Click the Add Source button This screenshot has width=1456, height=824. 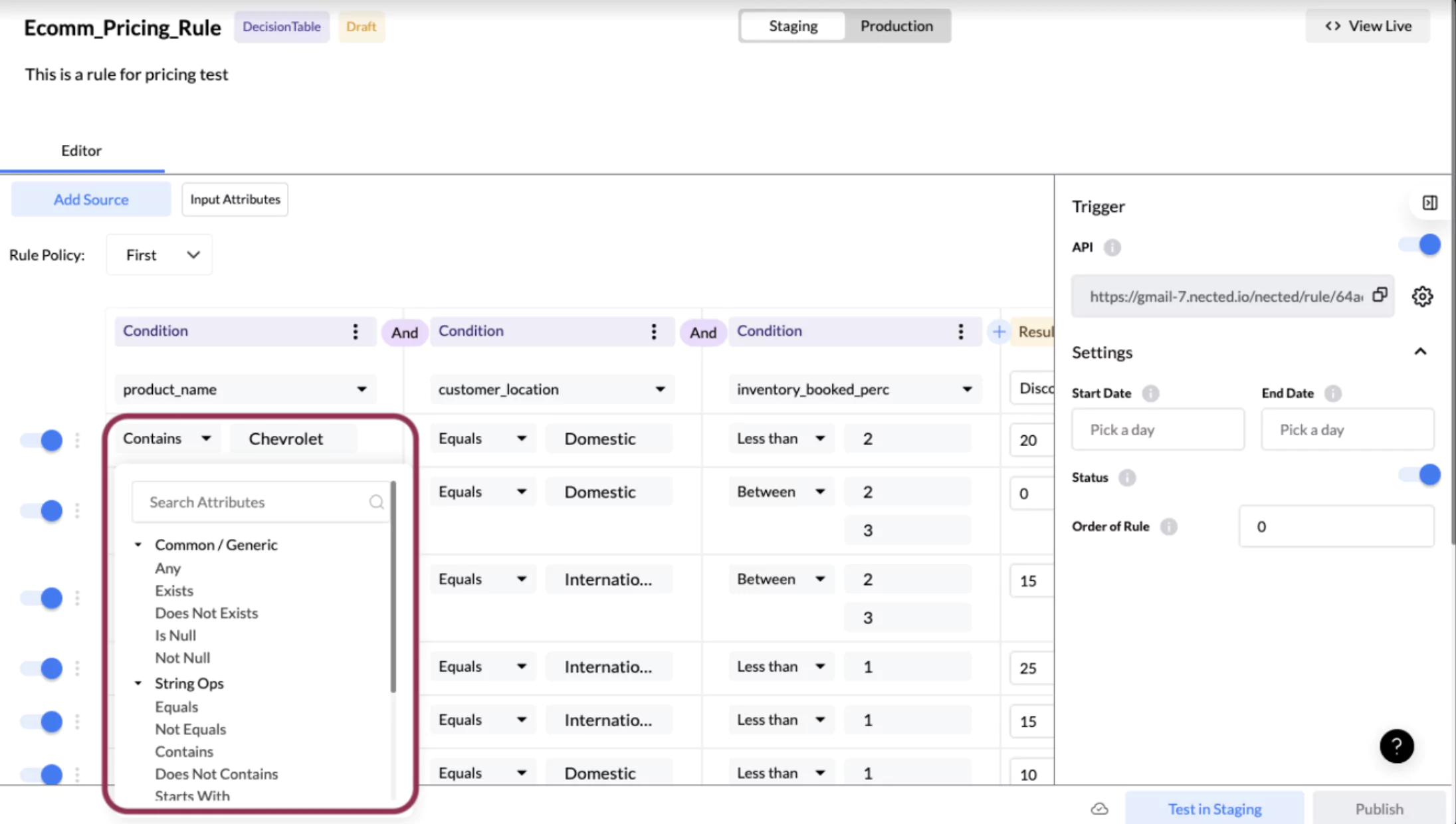(91, 199)
